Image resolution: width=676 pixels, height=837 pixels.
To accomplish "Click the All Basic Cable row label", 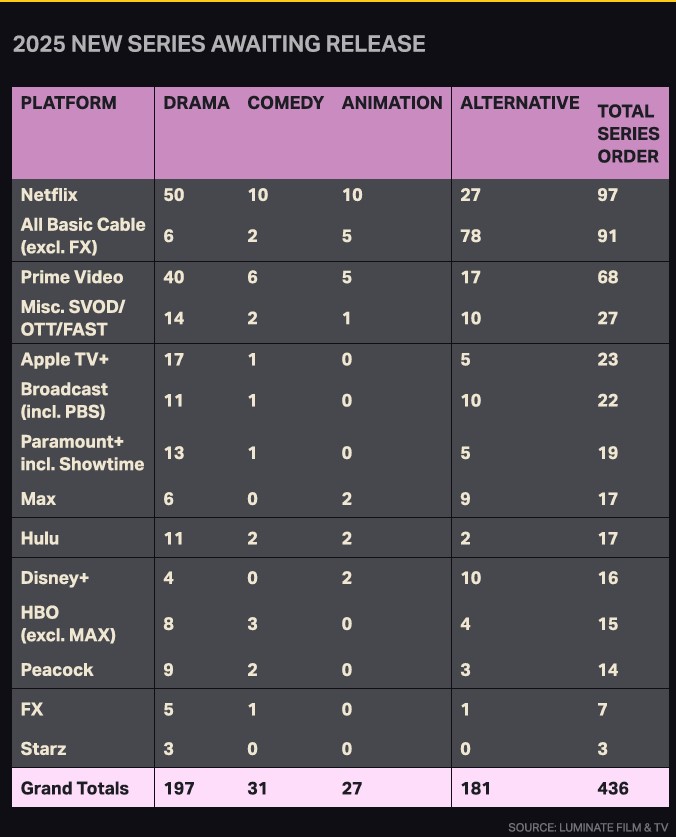I will coord(83,235).
